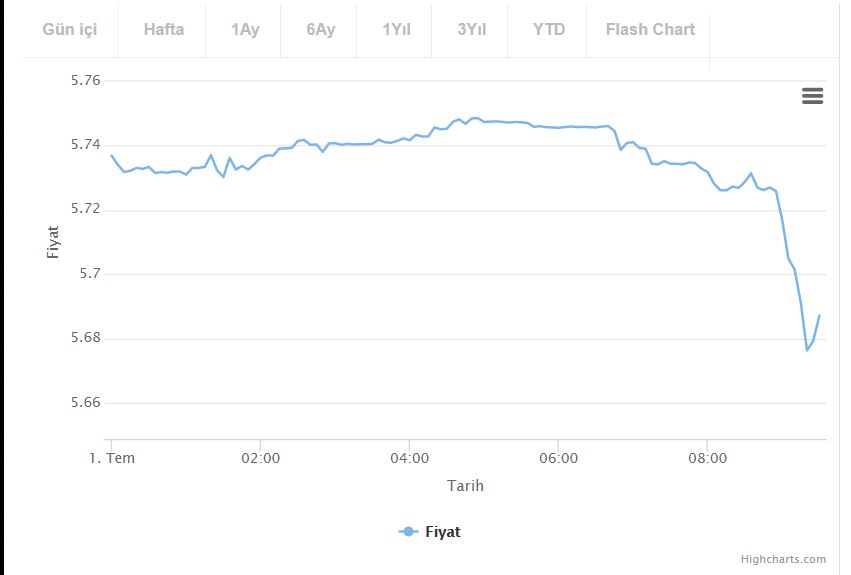Switch to the Gün içi tab

[70, 29]
